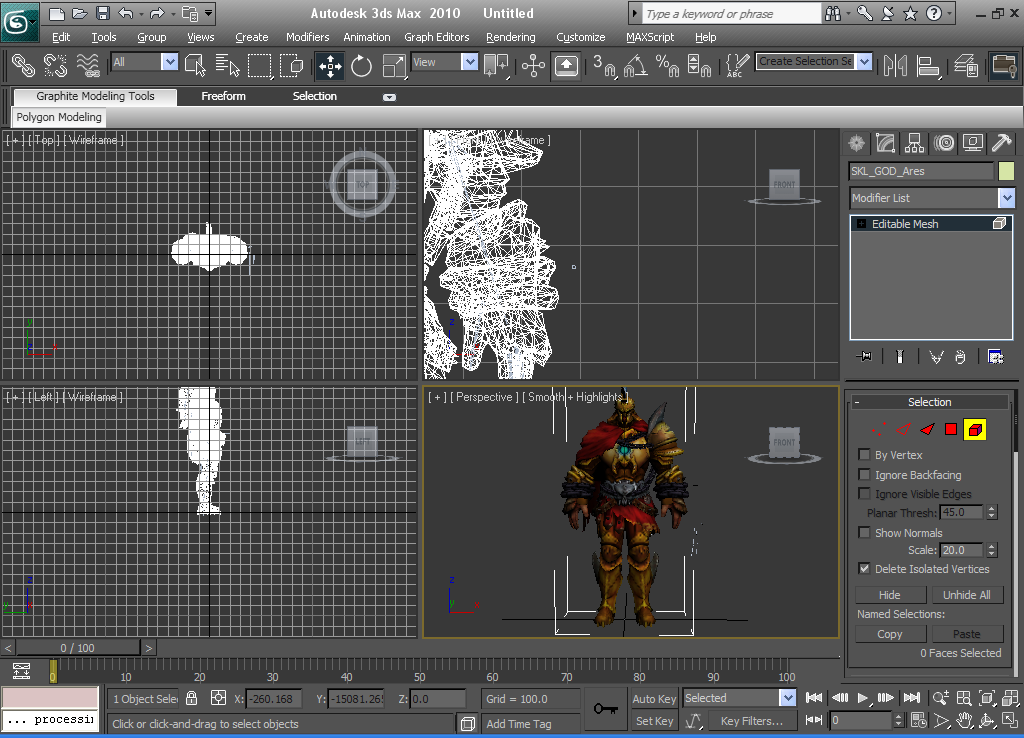The image size is (1024, 738).
Task: Open the Selected key filter dropdown
Action: tap(788, 698)
